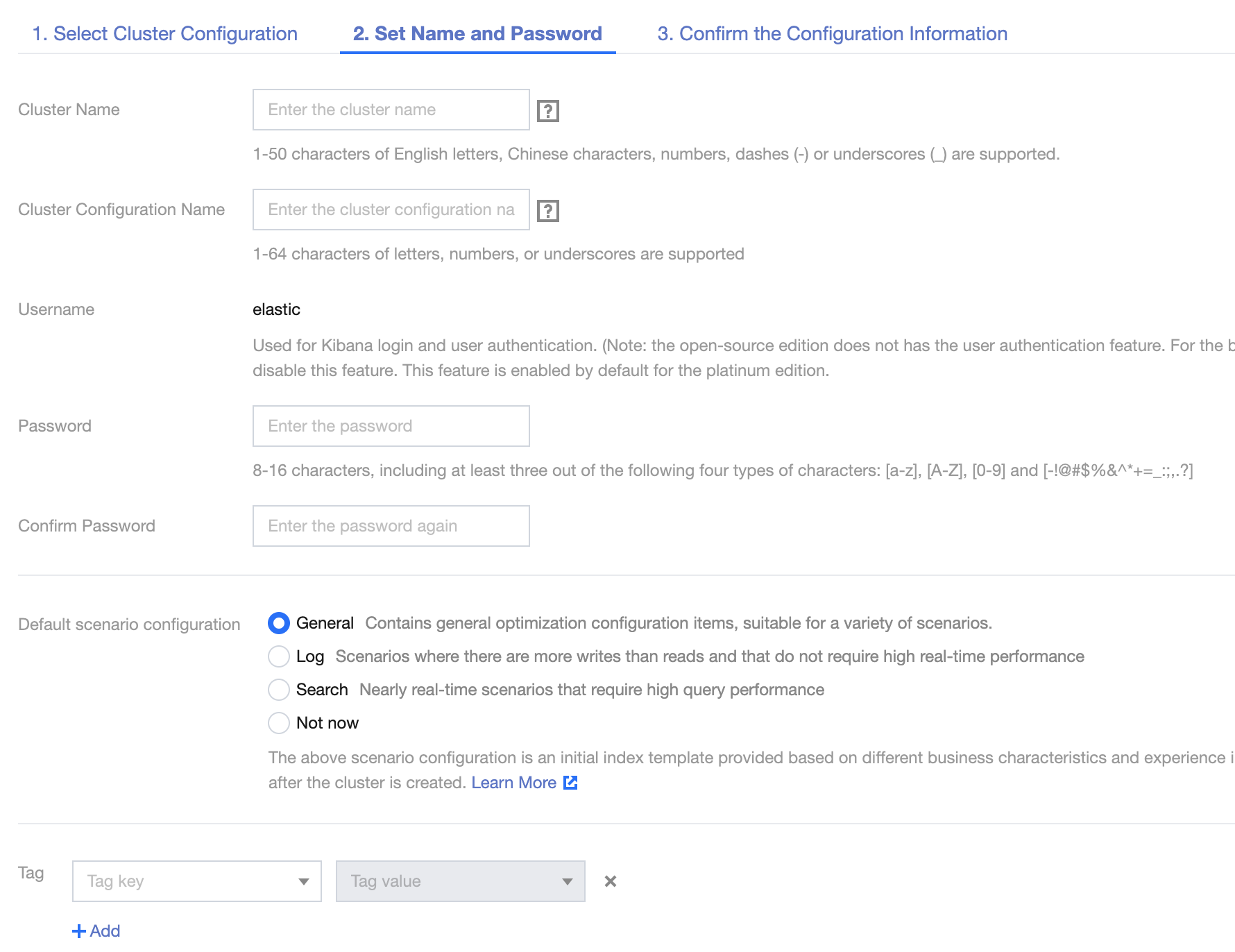
Task: Click Add to insert another tag
Action: pos(105,931)
